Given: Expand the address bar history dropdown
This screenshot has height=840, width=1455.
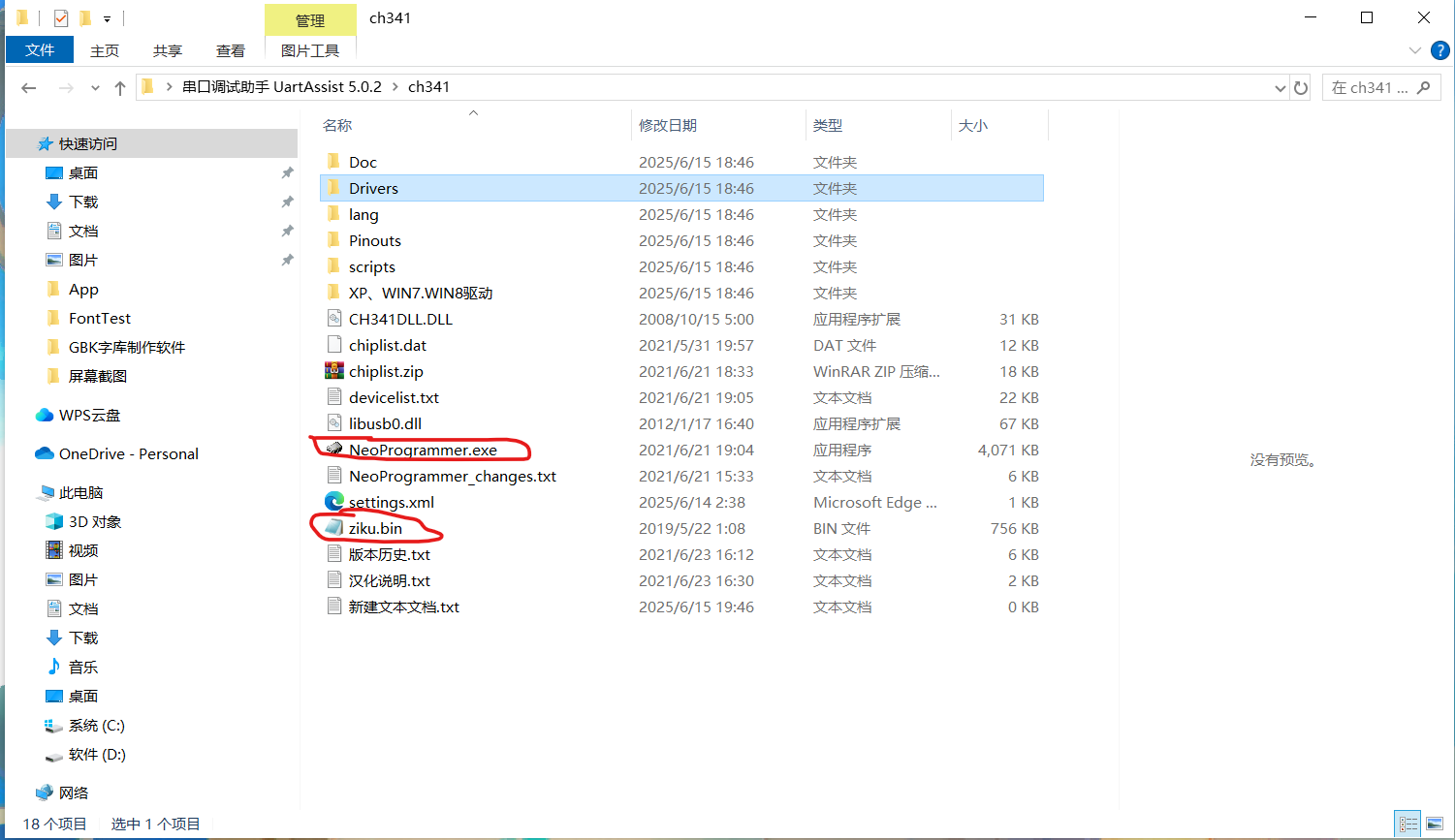Looking at the screenshot, I should 1280,86.
